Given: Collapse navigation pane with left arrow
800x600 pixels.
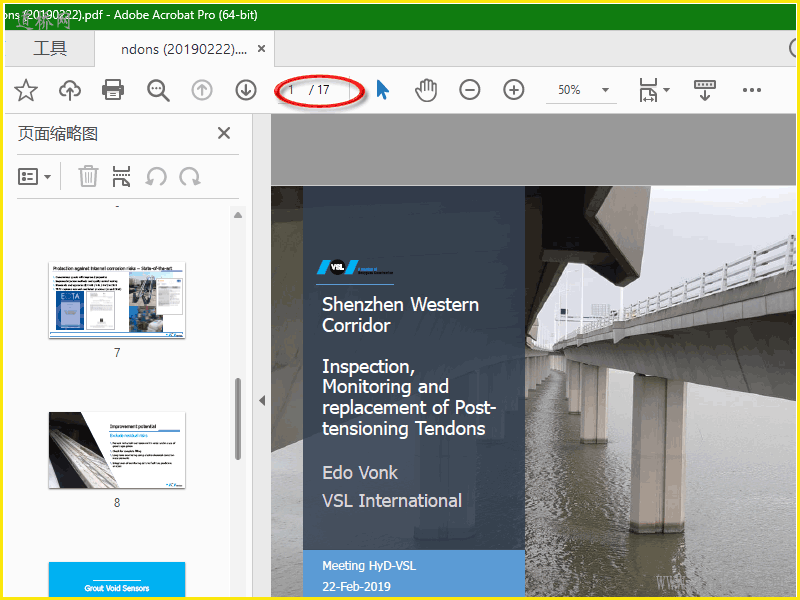Looking at the screenshot, I should (x=262, y=401).
